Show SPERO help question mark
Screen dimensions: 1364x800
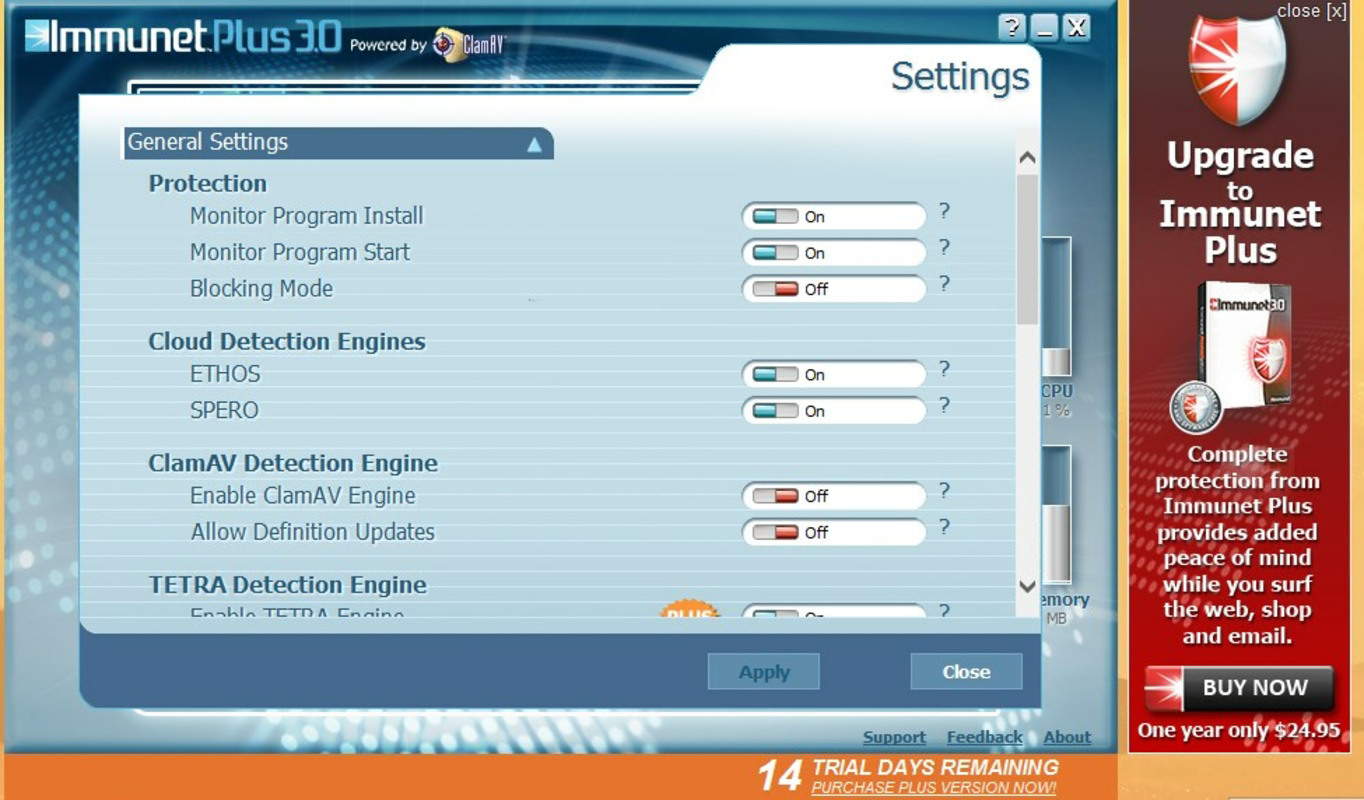(x=944, y=406)
